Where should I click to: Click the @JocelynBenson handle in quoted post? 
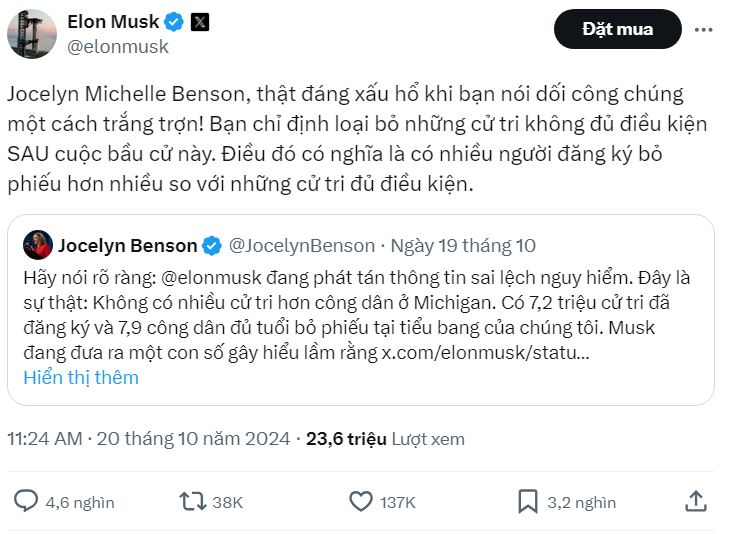click(302, 245)
